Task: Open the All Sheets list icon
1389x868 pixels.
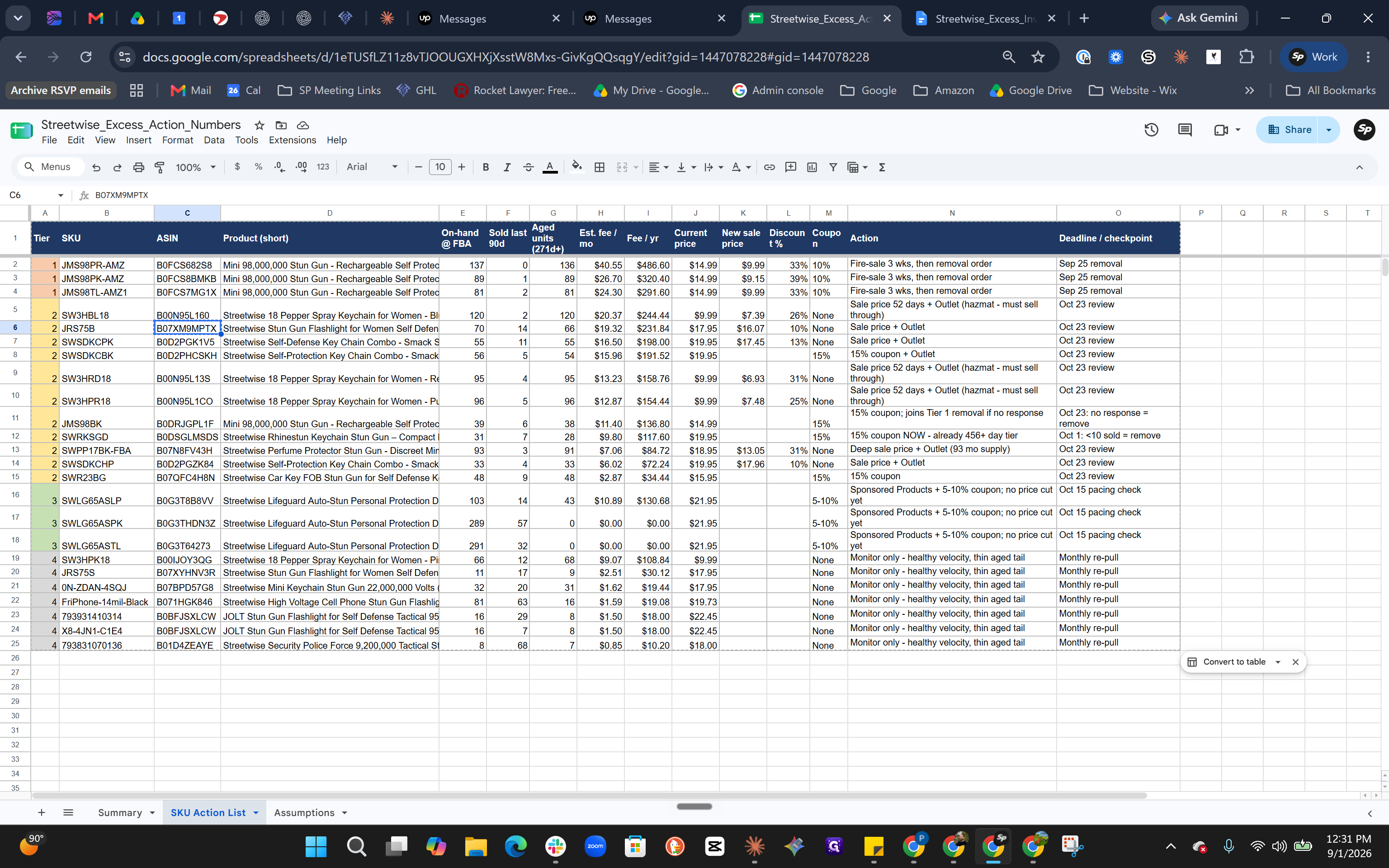Action: (x=68, y=812)
